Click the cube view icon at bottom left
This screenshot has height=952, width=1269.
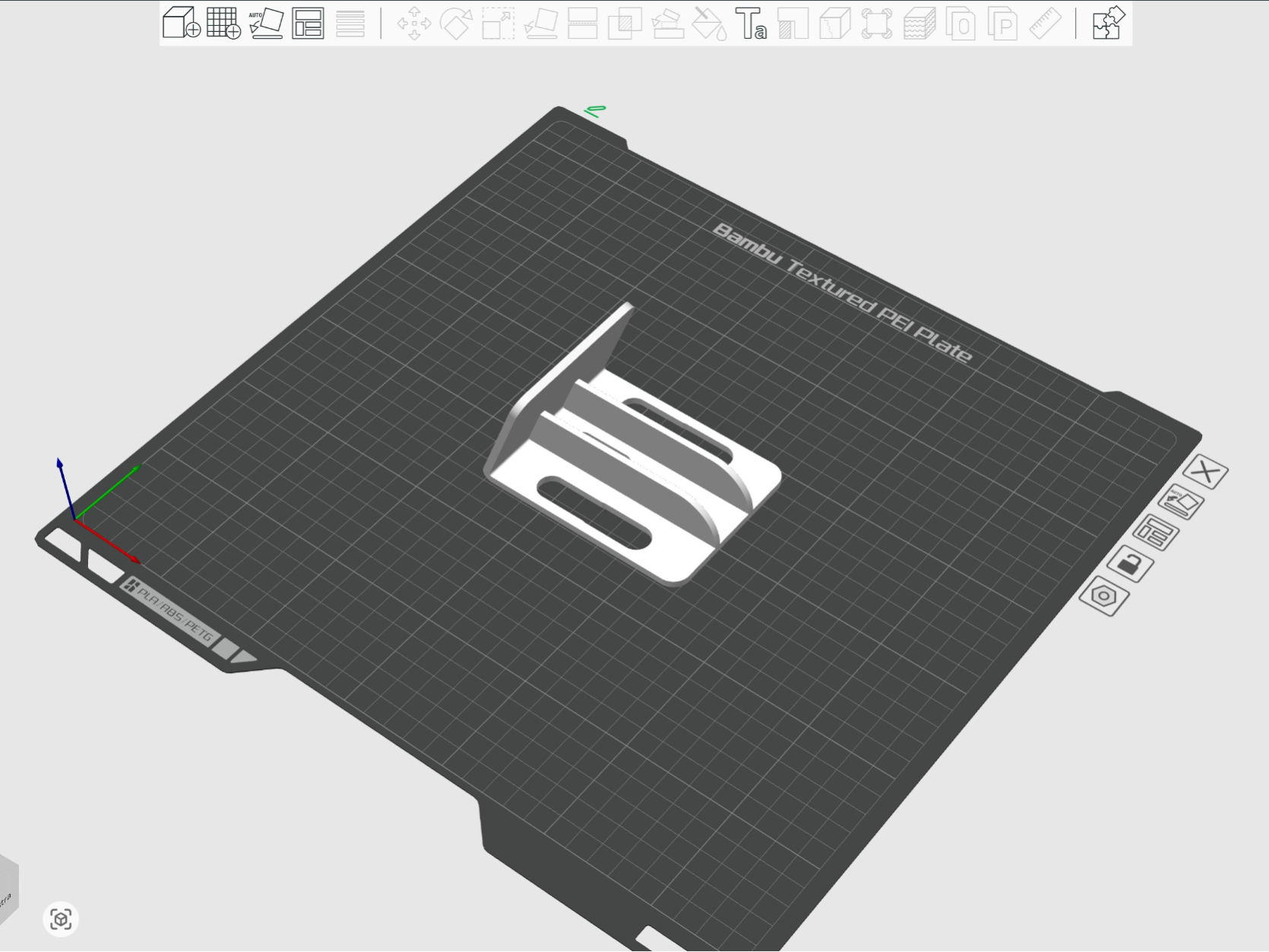(61, 919)
